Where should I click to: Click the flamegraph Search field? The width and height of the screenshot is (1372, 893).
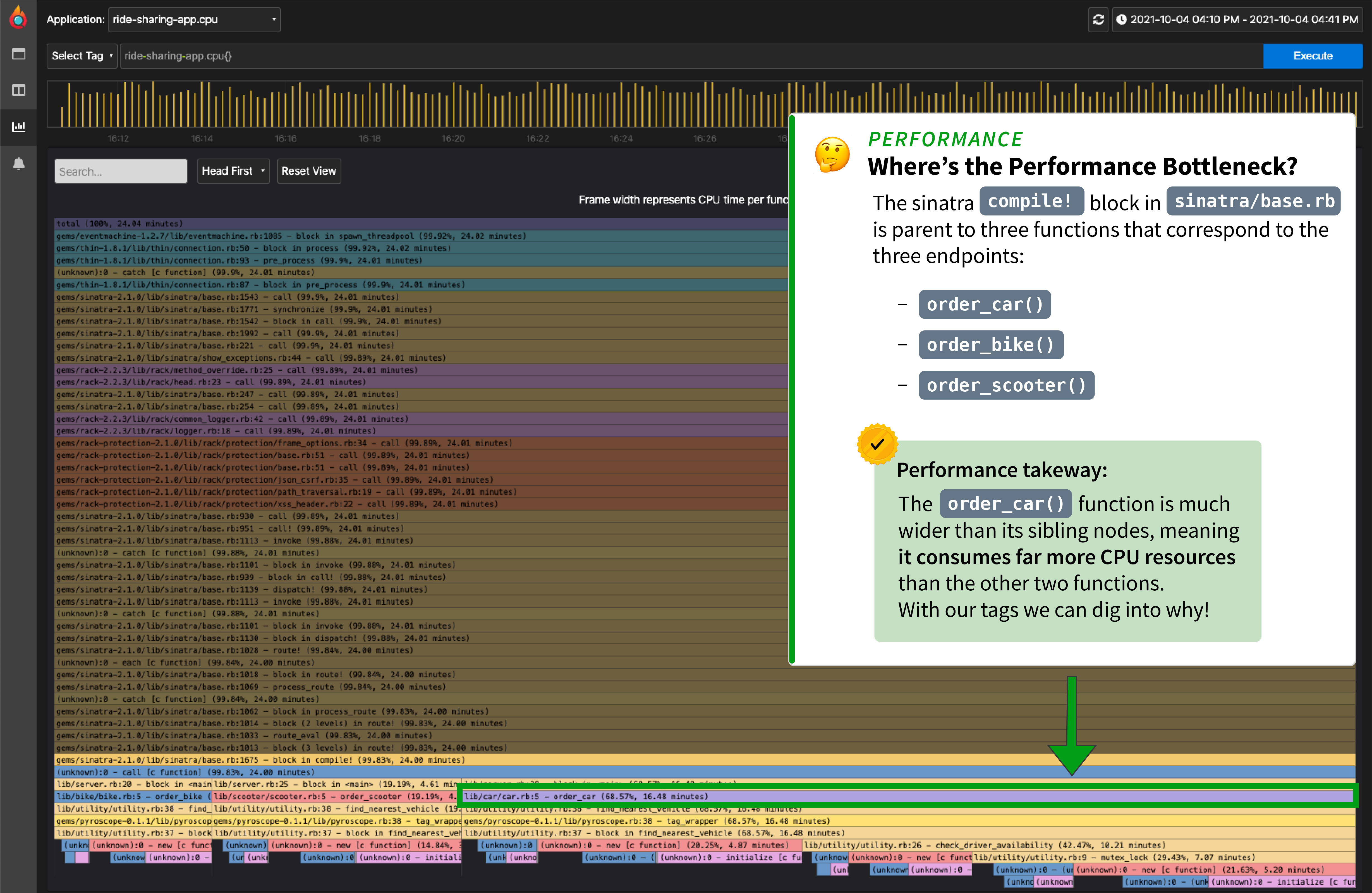pos(121,171)
